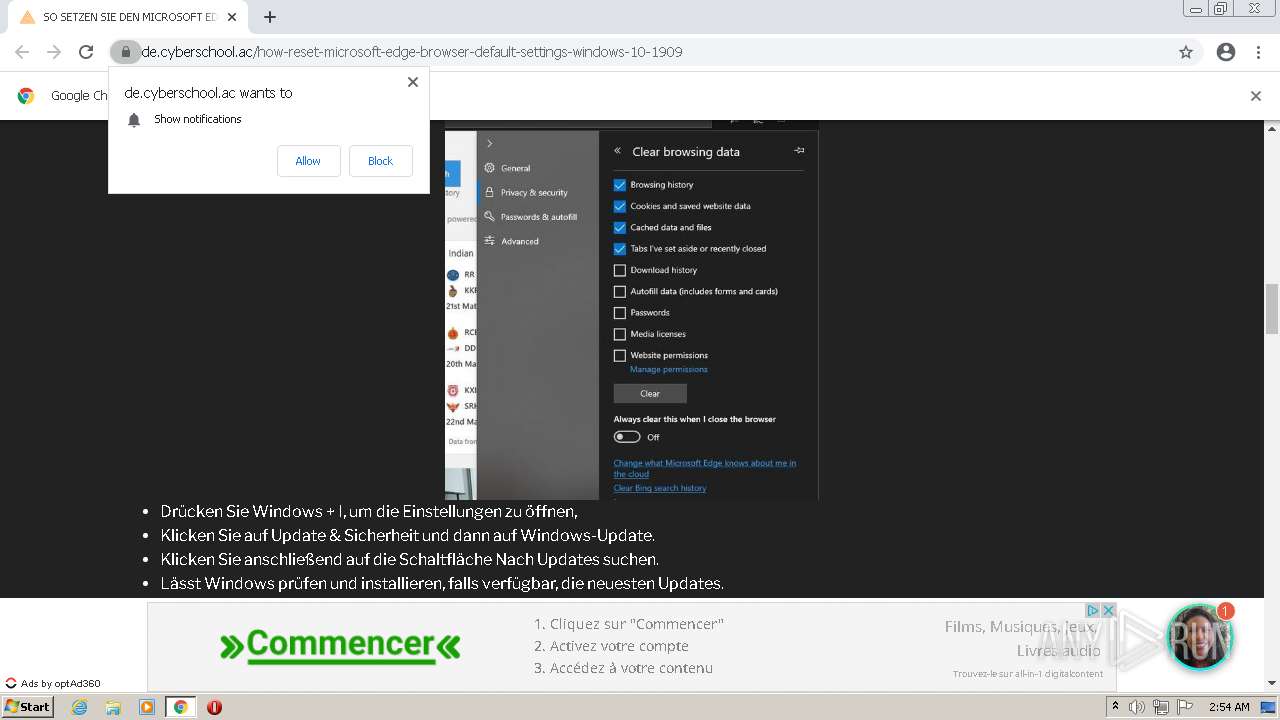Open the chat avatar with notification badge
The width and height of the screenshot is (1280, 720).
click(x=1199, y=636)
